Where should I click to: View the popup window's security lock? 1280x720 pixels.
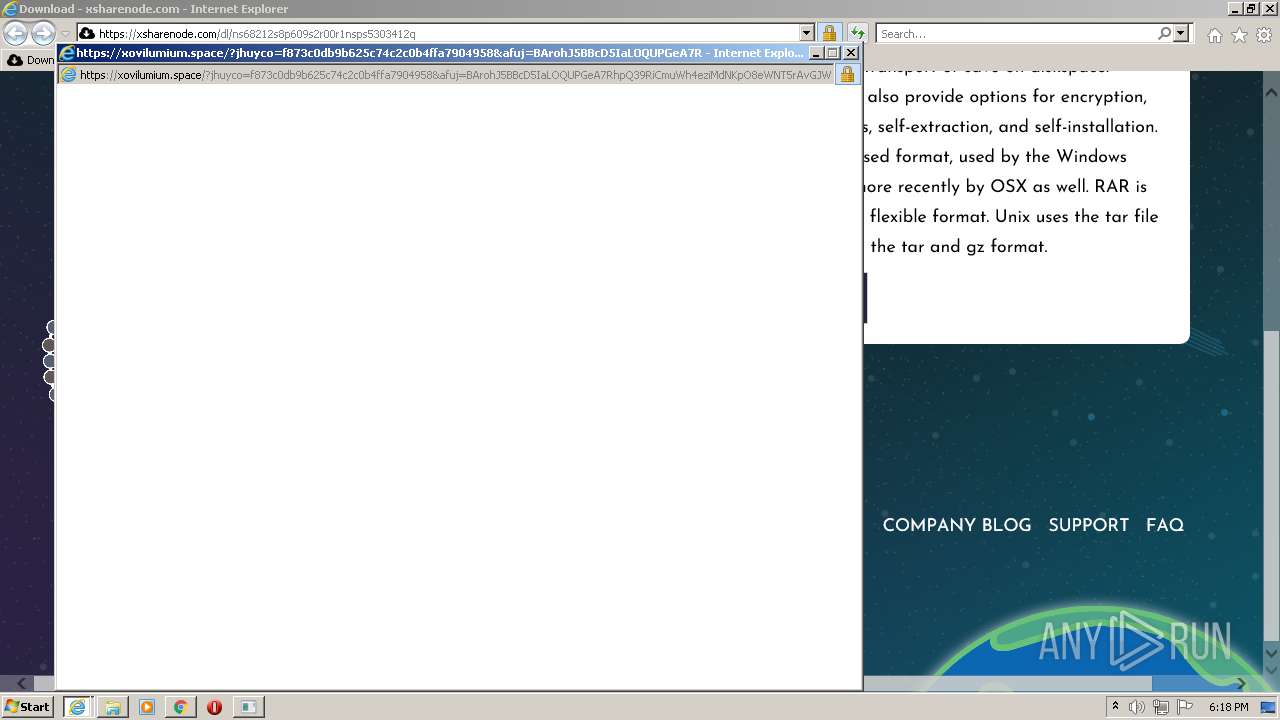pyautogui.click(x=847, y=75)
